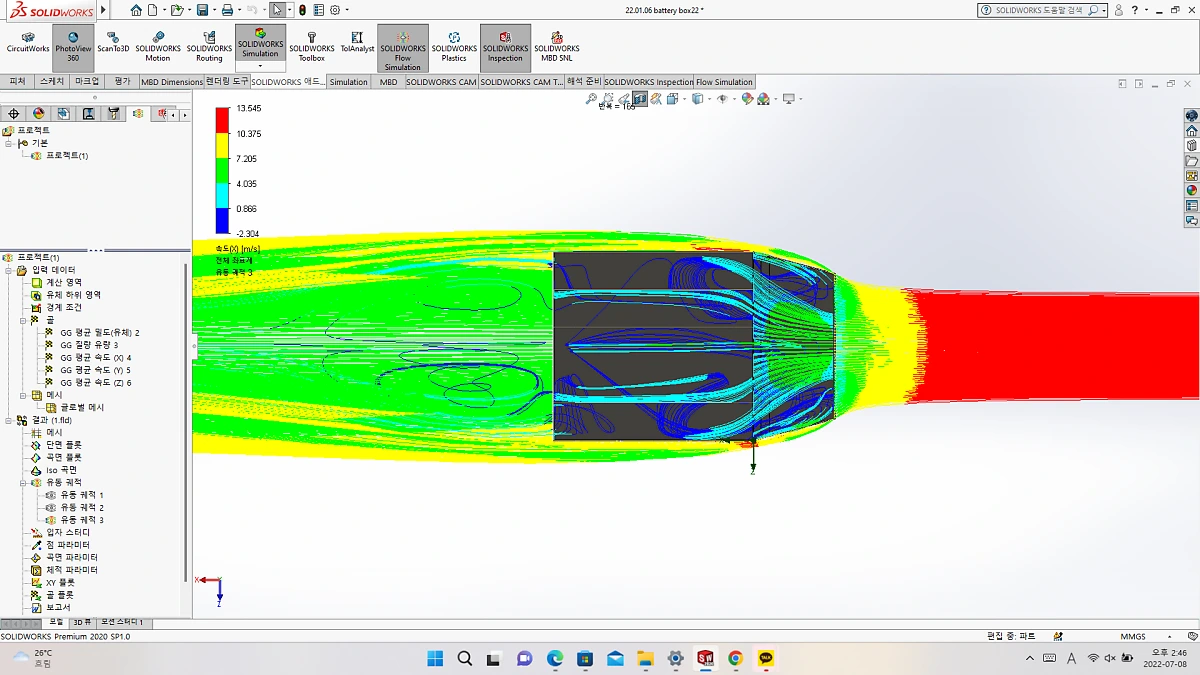
Task: Switch to the 피처 tab
Action: 17,81
